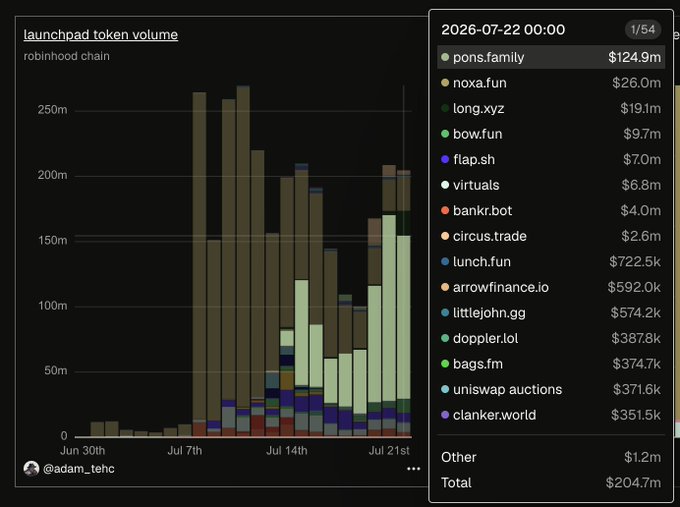Select the doppler.lol legend entry
Image resolution: width=680 pixels, height=507 pixels.
(551, 339)
